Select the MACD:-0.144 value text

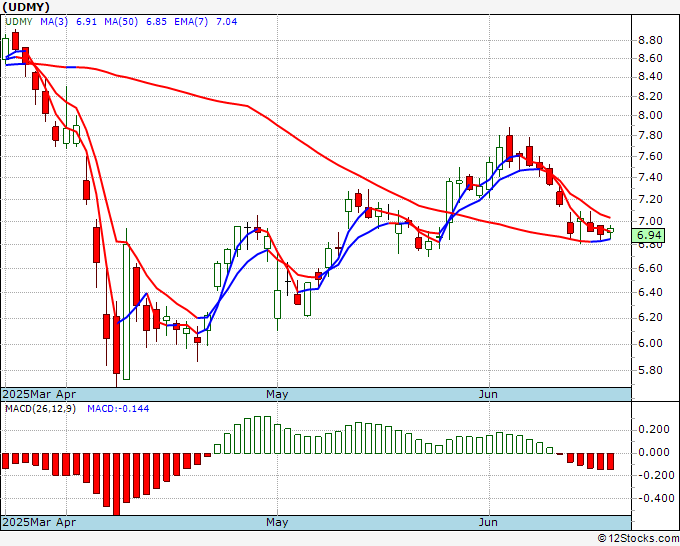coord(118,409)
